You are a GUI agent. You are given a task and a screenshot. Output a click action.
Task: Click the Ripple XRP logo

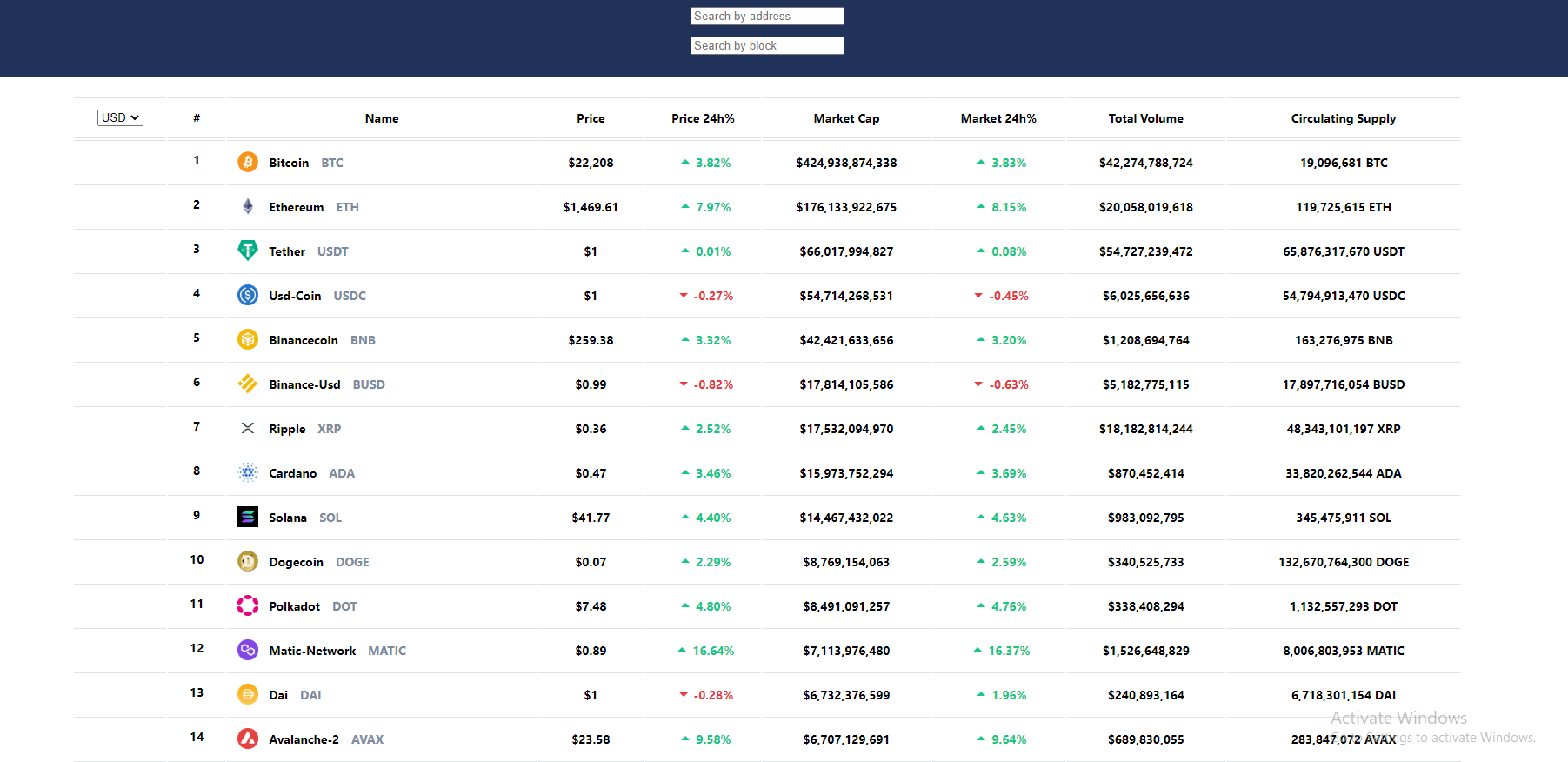(248, 428)
